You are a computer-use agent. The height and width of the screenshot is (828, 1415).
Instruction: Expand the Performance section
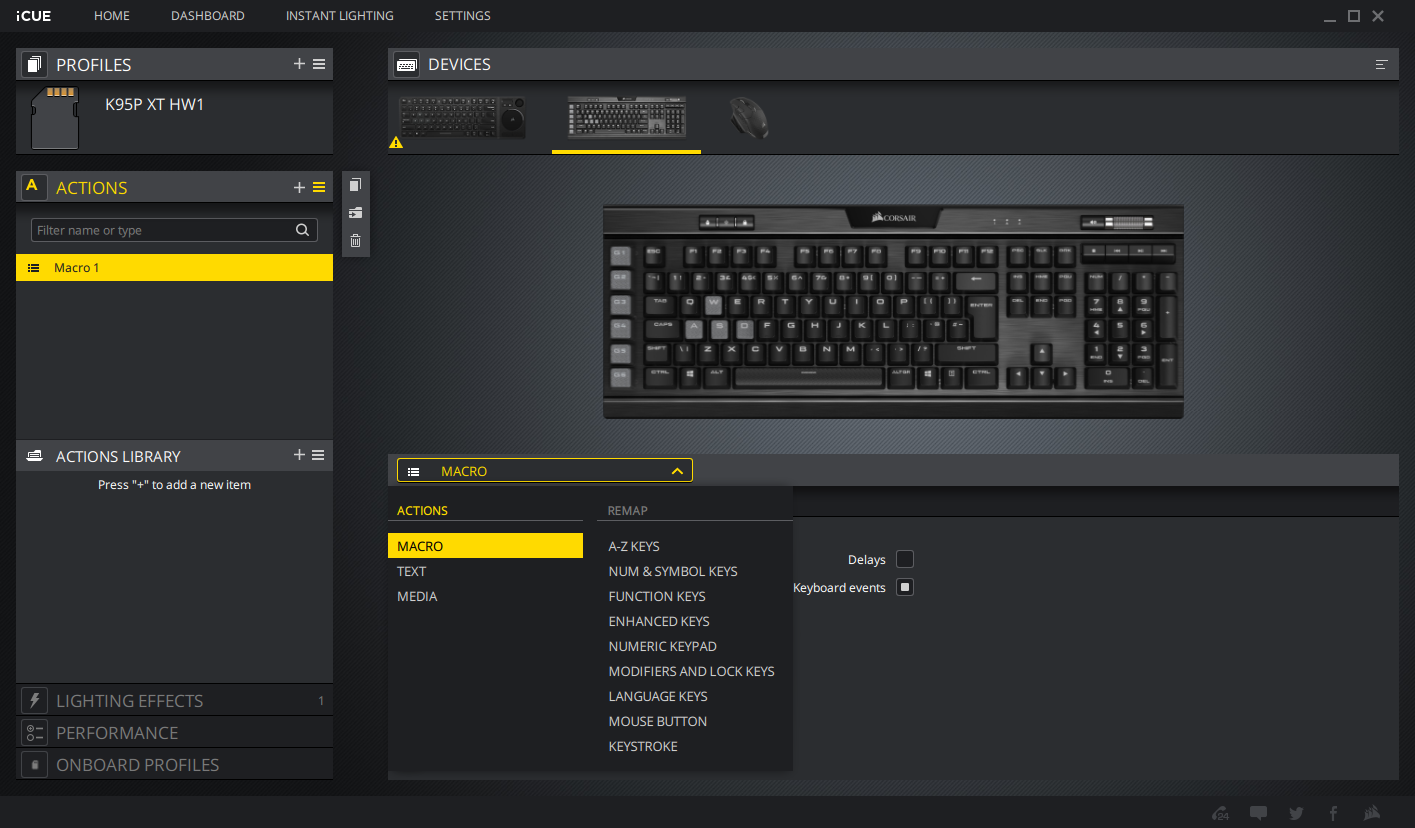point(175,733)
